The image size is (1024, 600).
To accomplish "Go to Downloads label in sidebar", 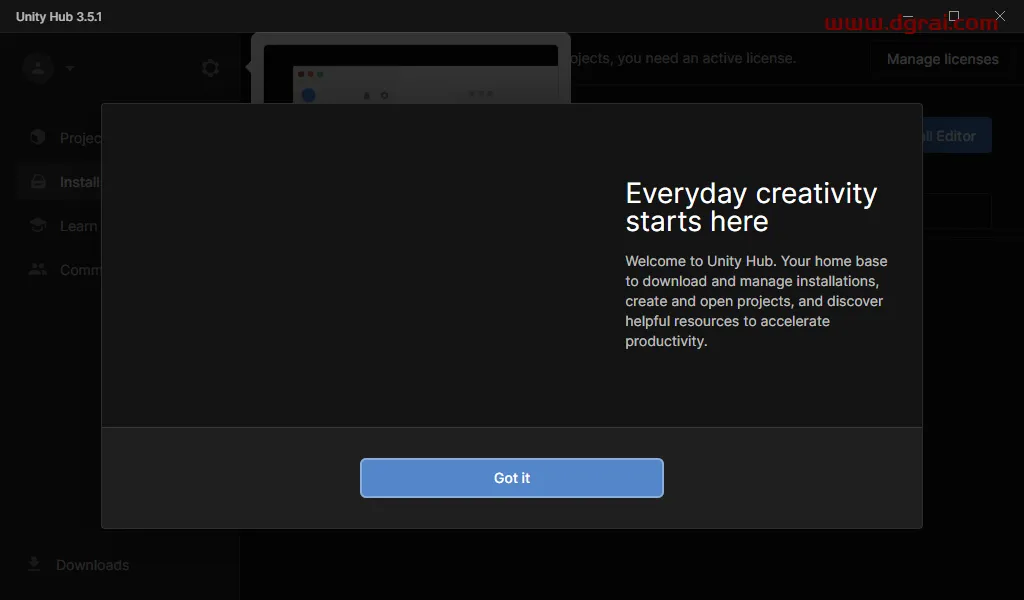I will 92,565.
